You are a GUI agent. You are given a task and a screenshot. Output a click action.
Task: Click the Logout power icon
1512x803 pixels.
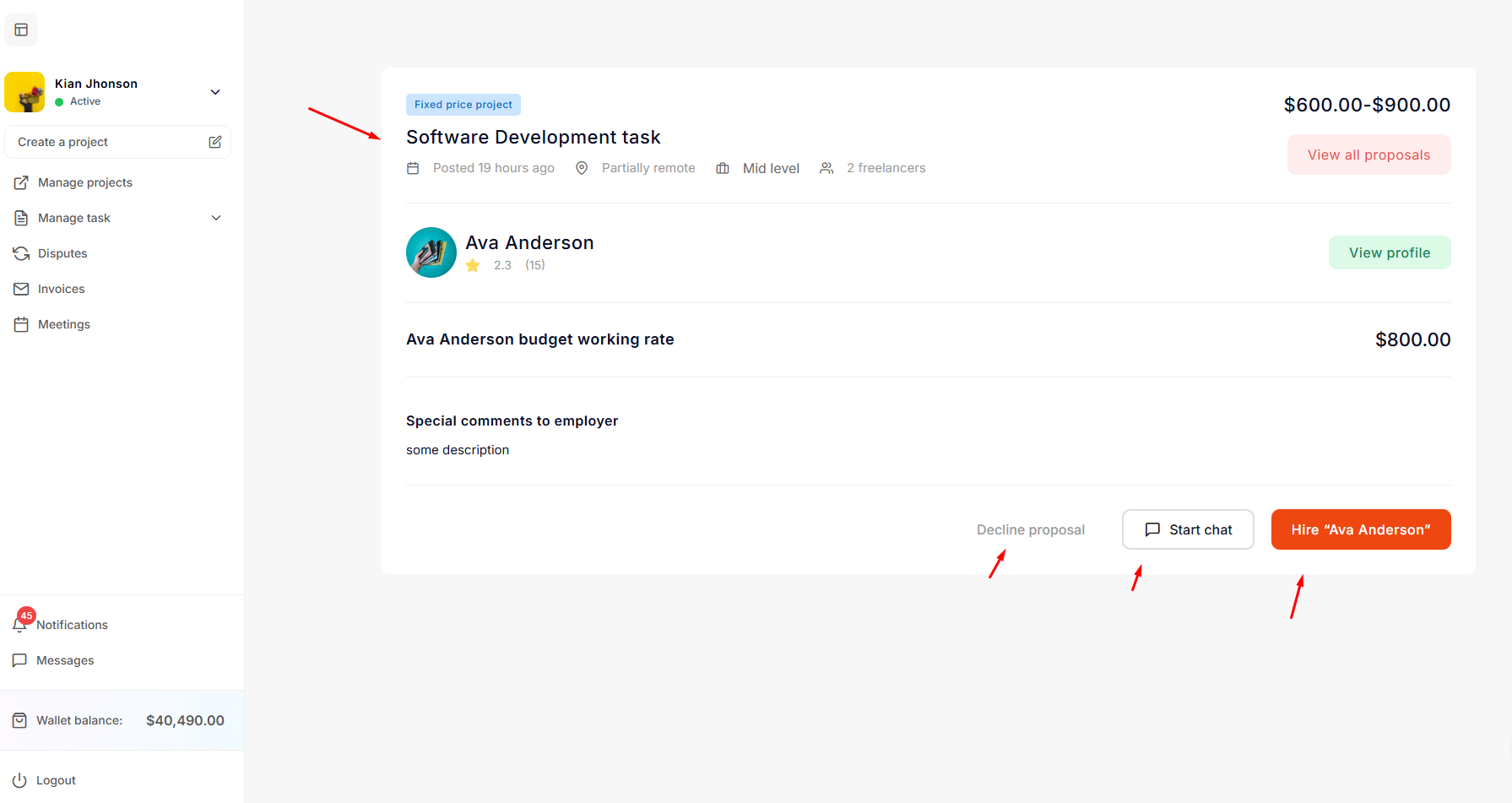tap(19, 780)
